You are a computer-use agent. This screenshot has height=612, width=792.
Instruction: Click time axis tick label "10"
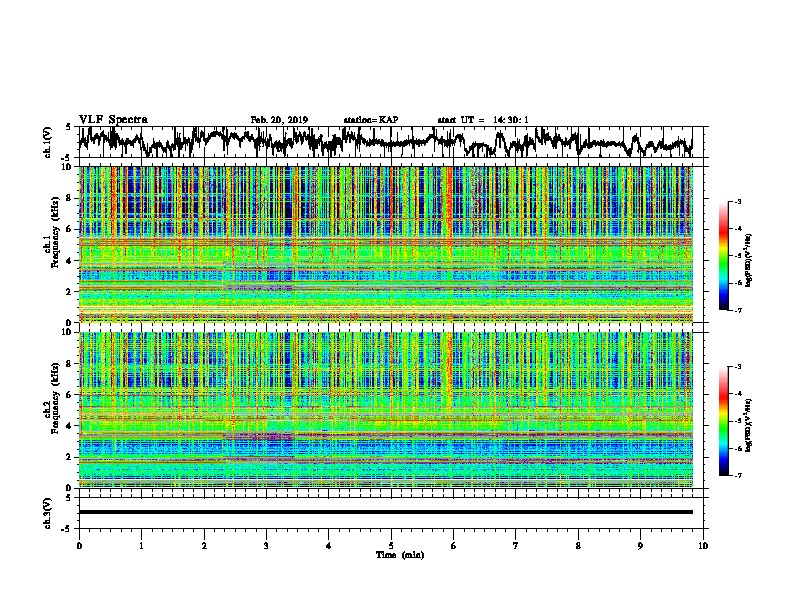coord(703,546)
